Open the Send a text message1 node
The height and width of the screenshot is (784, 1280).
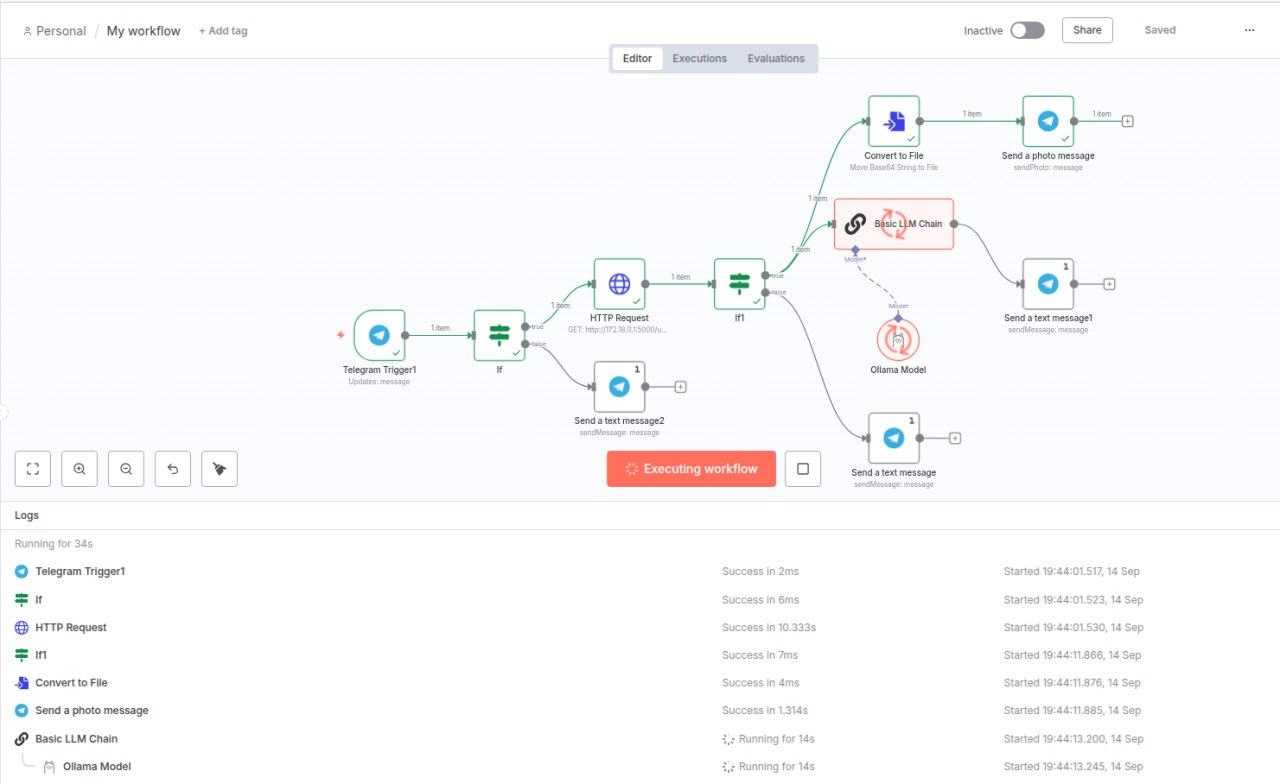(1048, 284)
